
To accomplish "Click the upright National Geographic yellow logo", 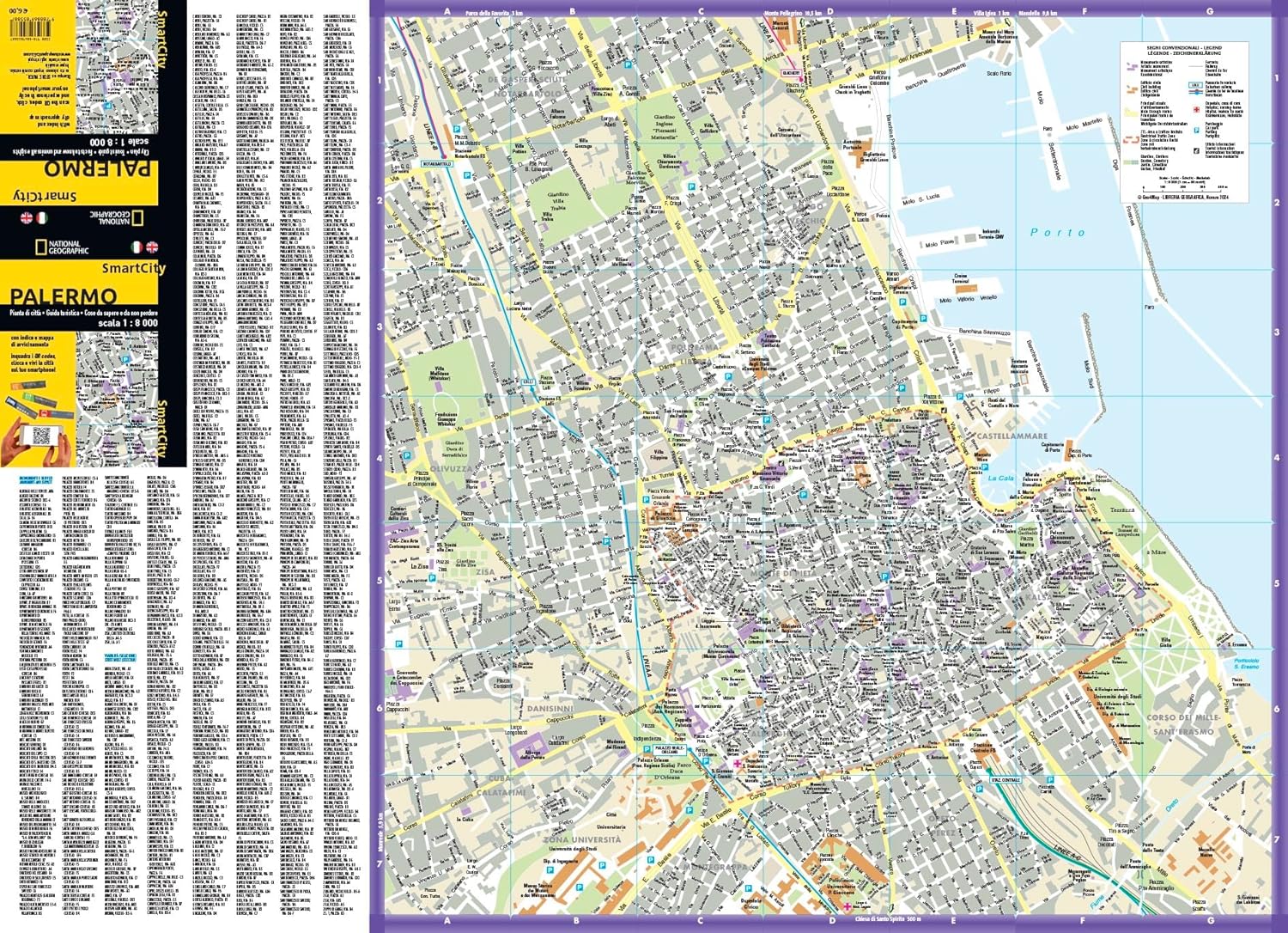I will [x=40, y=247].
